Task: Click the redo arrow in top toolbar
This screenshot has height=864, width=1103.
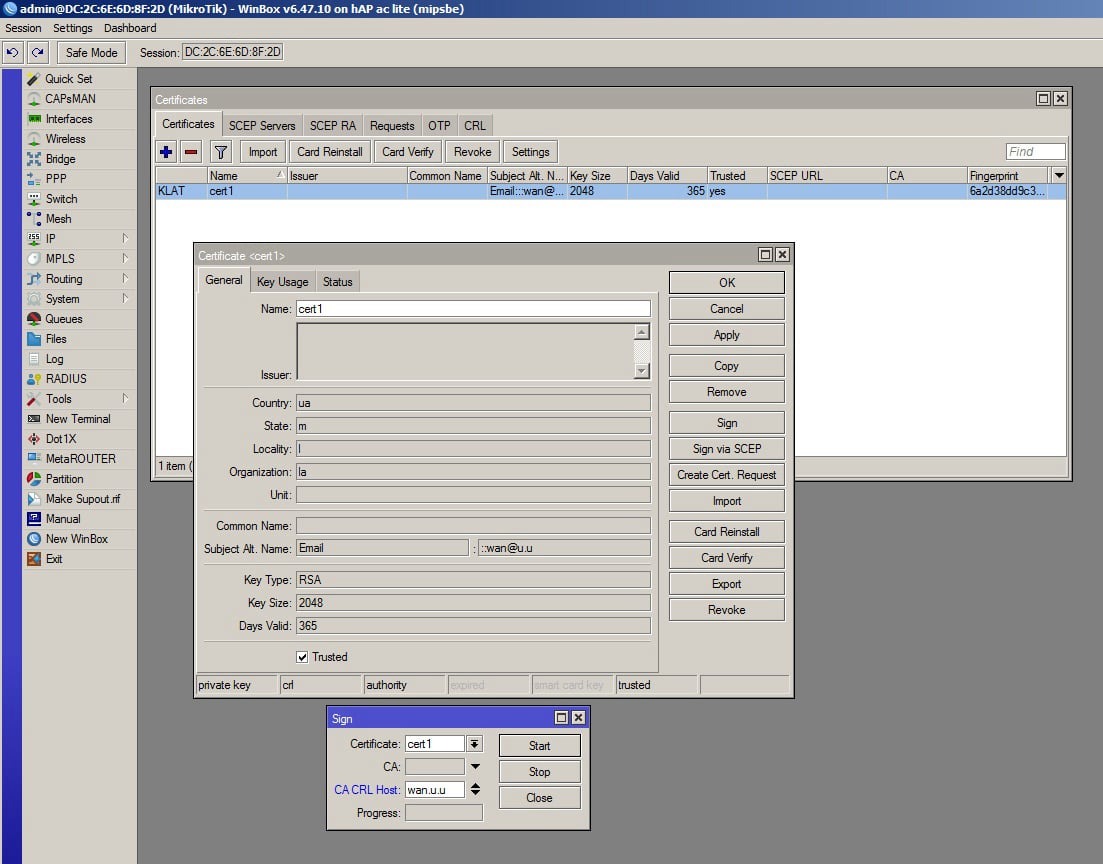Action: click(x=38, y=52)
